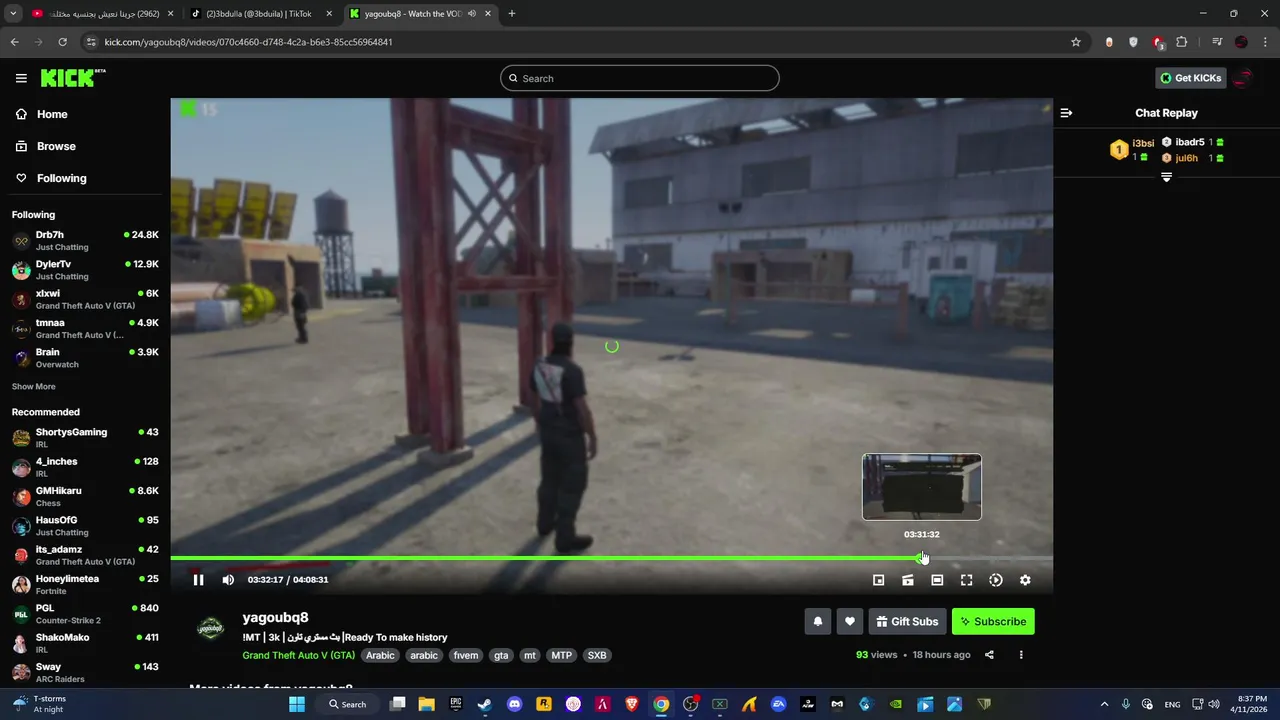Pause the video playback
The image size is (1280, 720).
(x=198, y=580)
